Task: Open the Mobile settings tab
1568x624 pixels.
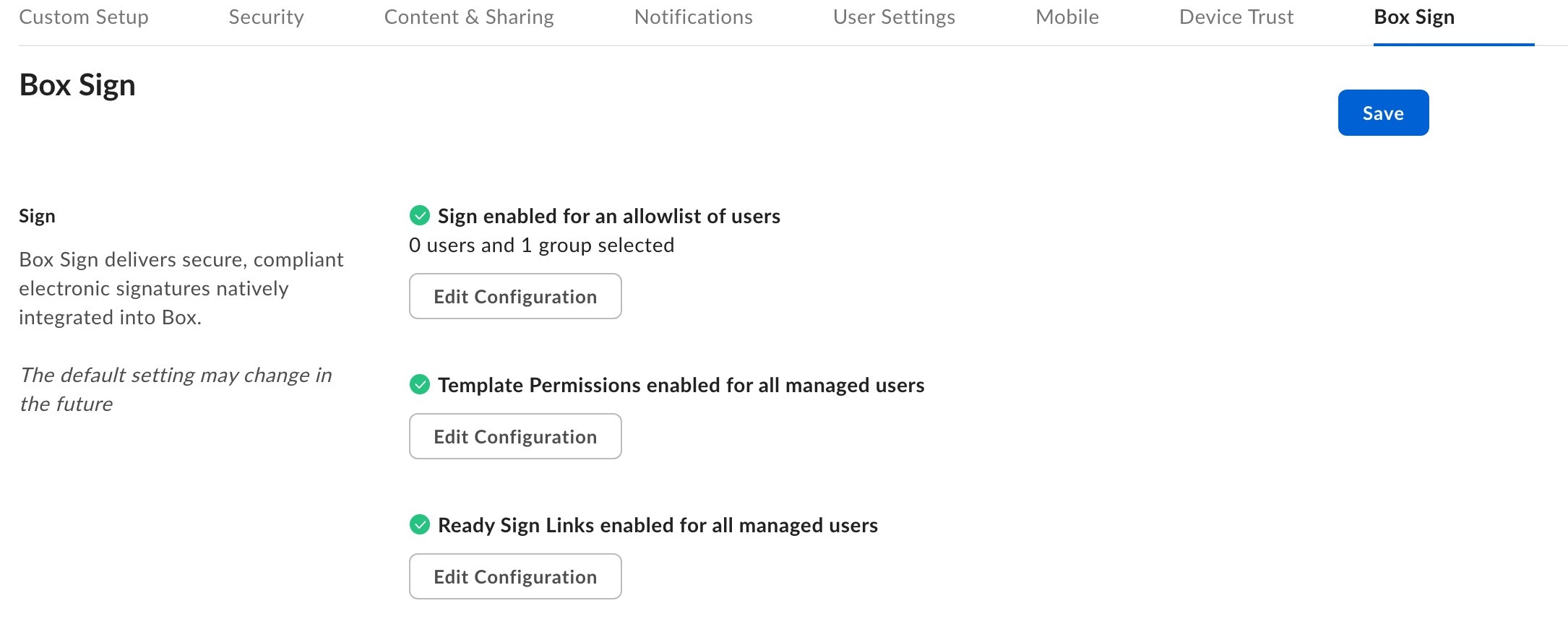Action: (1067, 17)
